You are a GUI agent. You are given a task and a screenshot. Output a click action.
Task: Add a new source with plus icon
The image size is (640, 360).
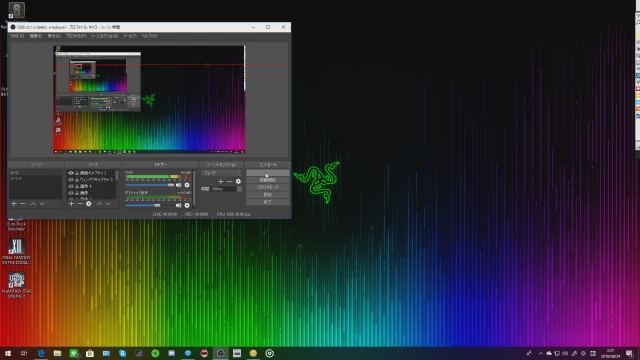(x=71, y=203)
